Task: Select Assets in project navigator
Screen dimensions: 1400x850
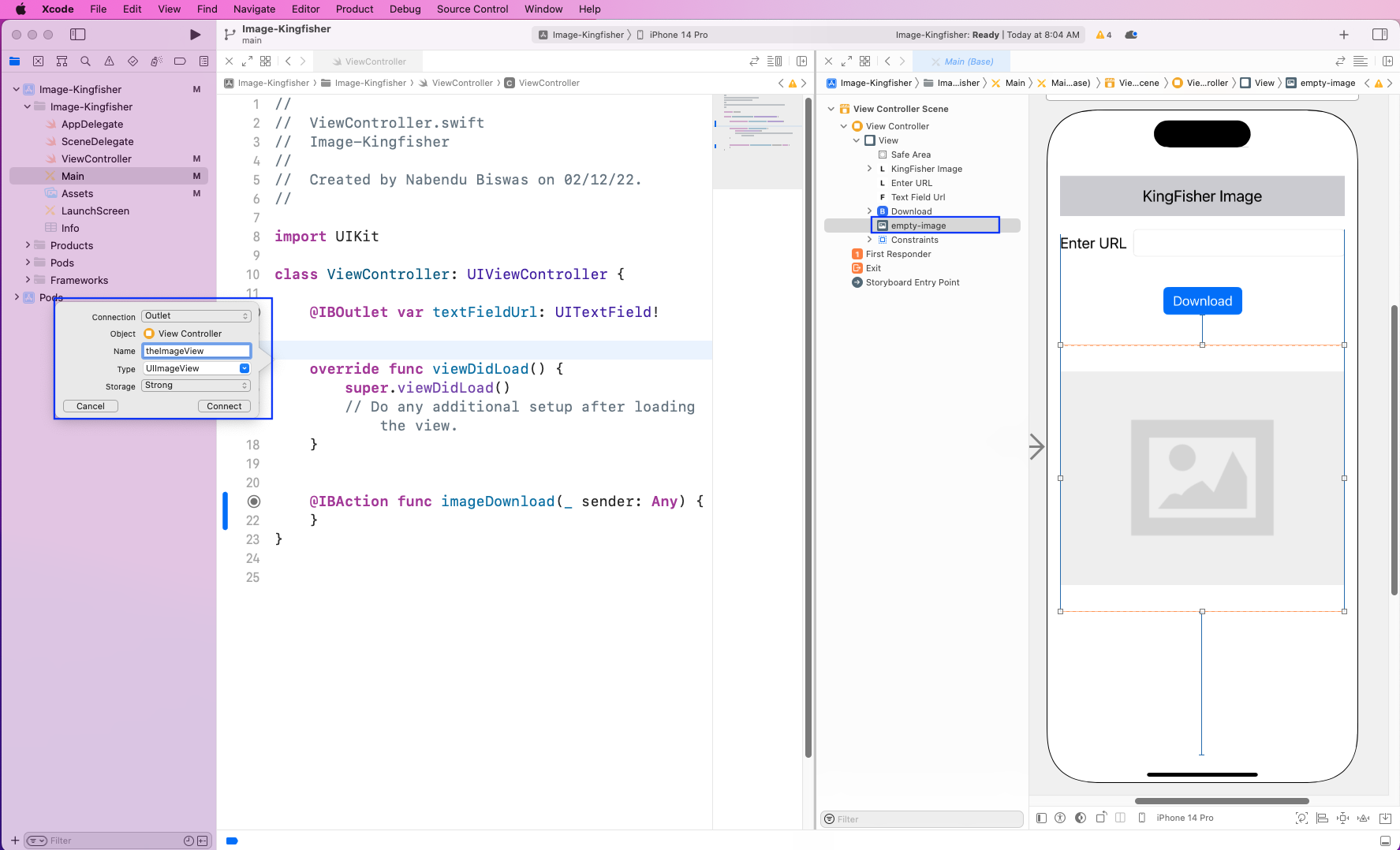Action: [x=77, y=193]
